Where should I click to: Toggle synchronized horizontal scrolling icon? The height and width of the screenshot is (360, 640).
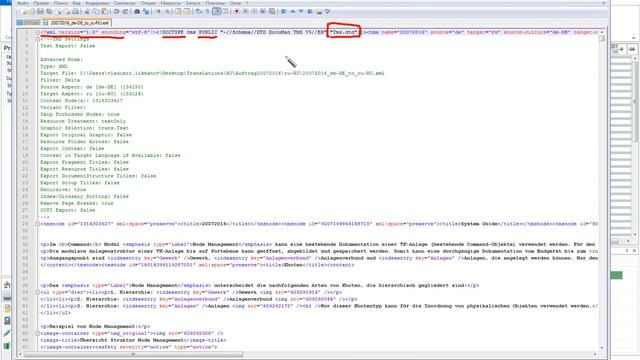187,11
